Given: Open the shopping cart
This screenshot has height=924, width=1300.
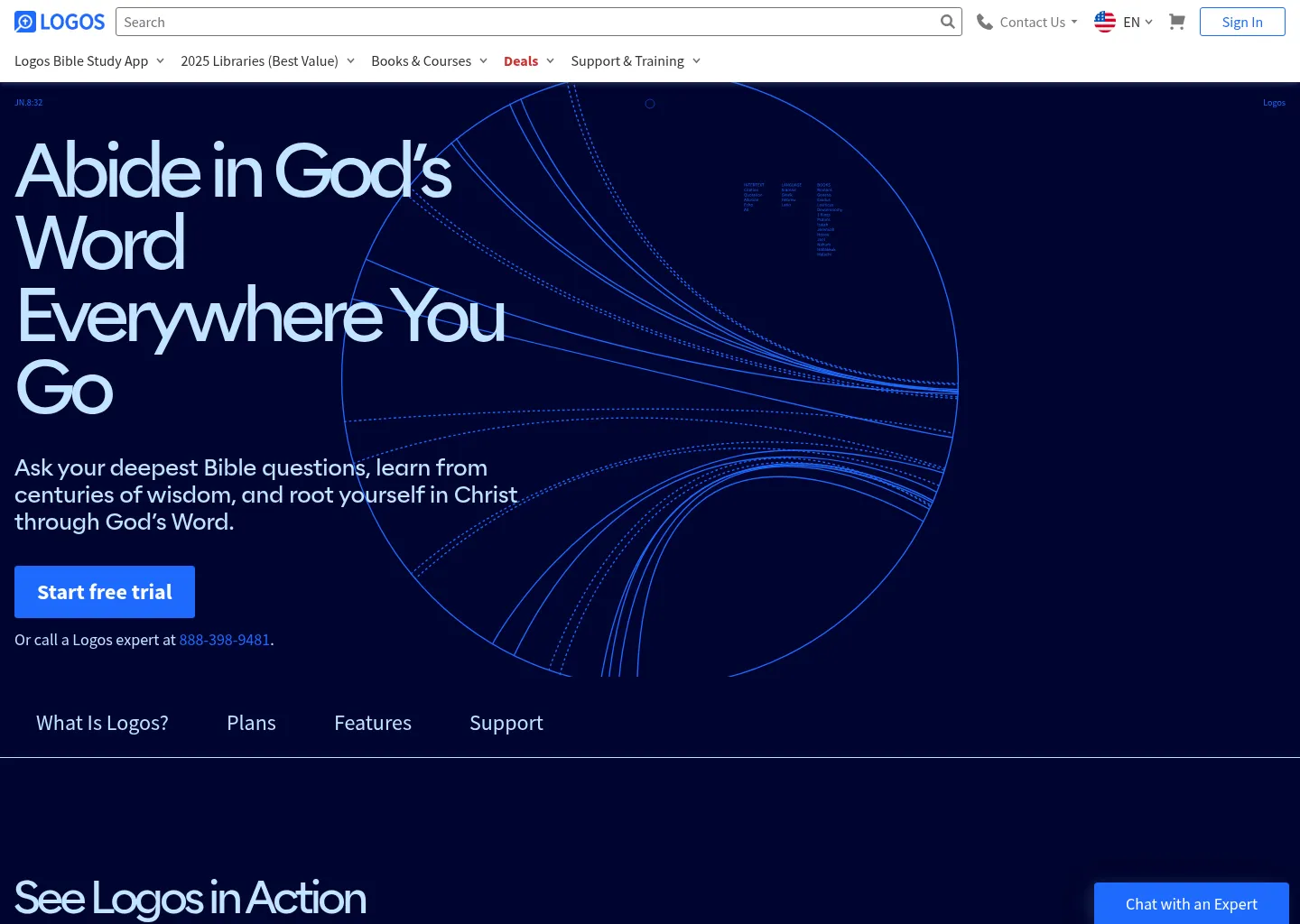Looking at the screenshot, I should pos(1176,22).
